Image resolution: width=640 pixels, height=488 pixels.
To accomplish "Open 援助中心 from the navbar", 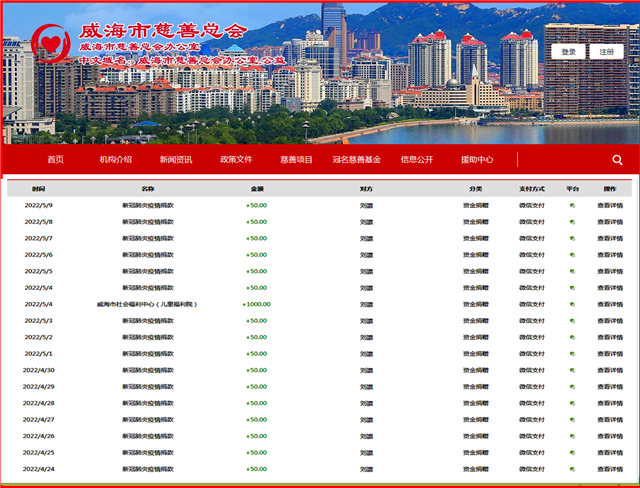I will coord(477,160).
